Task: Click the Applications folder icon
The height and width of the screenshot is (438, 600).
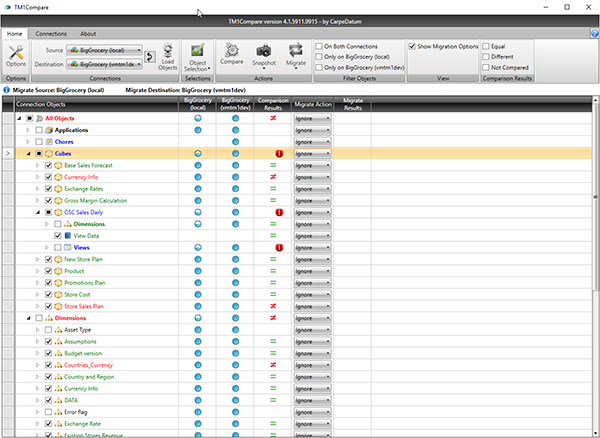Action: (x=49, y=130)
